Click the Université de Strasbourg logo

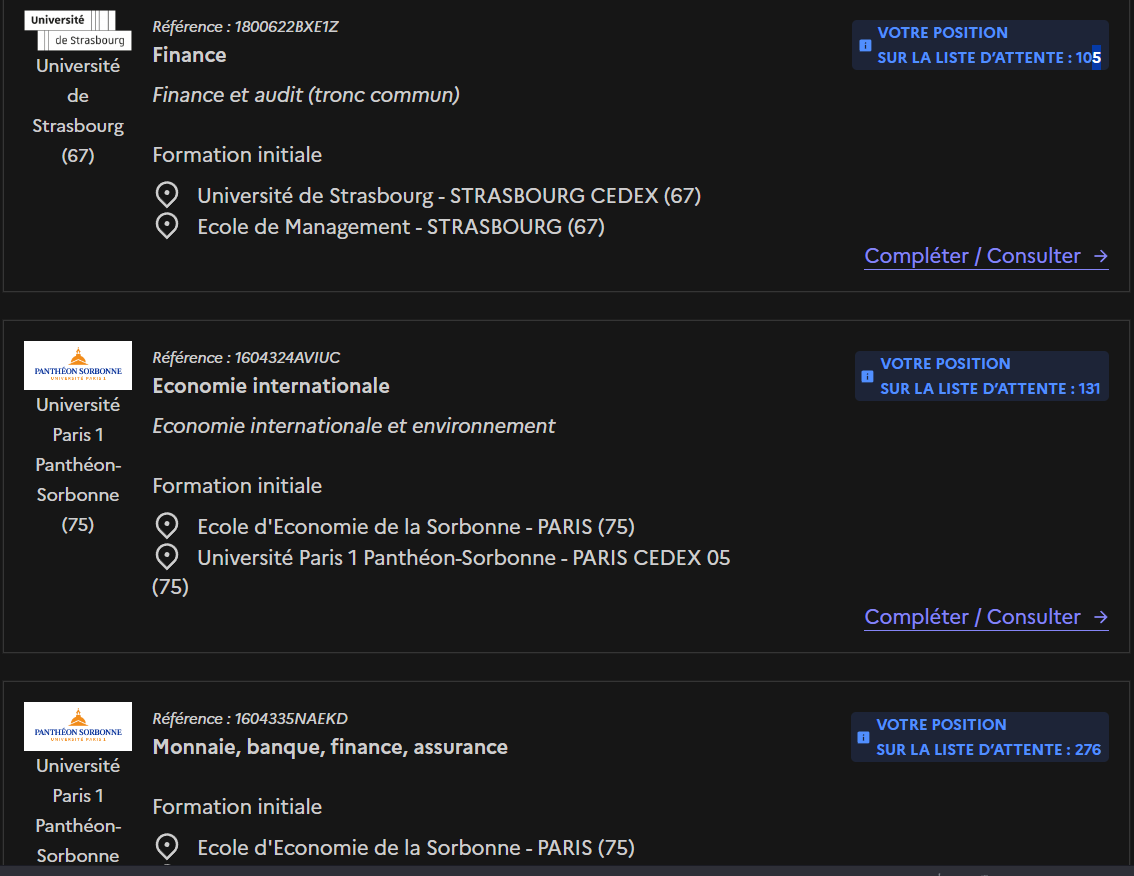[78, 30]
